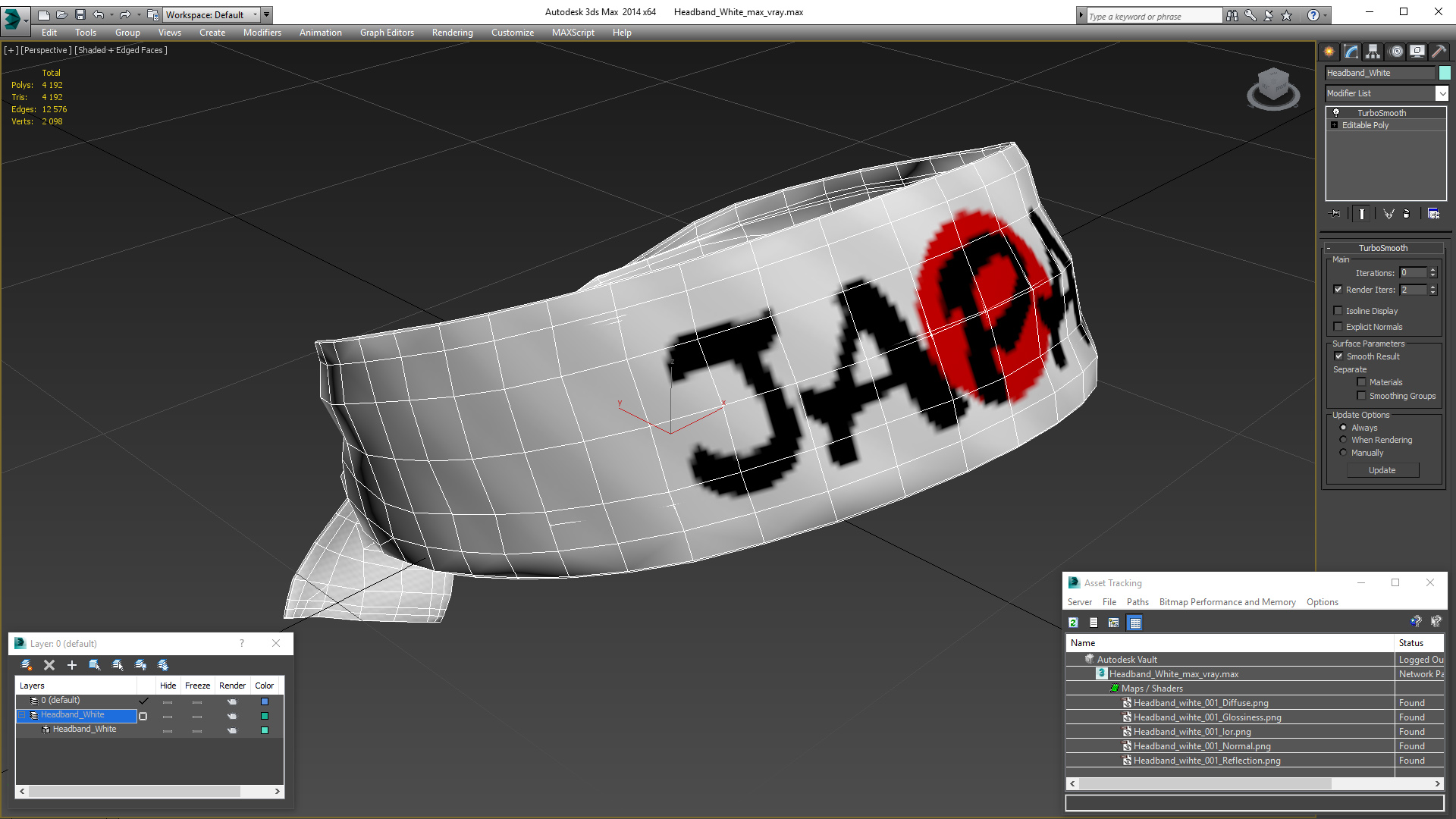Open the Hierarchy panel tab icon

click(1373, 52)
